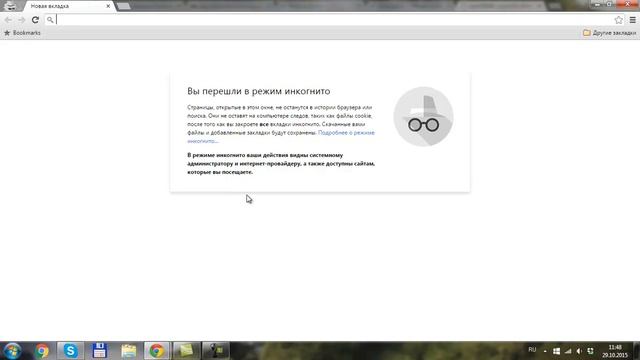Image resolution: width=640 pixels, height=360 pixels.
Task: Open the Bookmarks folder in the bookmarks bar
Action: point(22,33)
